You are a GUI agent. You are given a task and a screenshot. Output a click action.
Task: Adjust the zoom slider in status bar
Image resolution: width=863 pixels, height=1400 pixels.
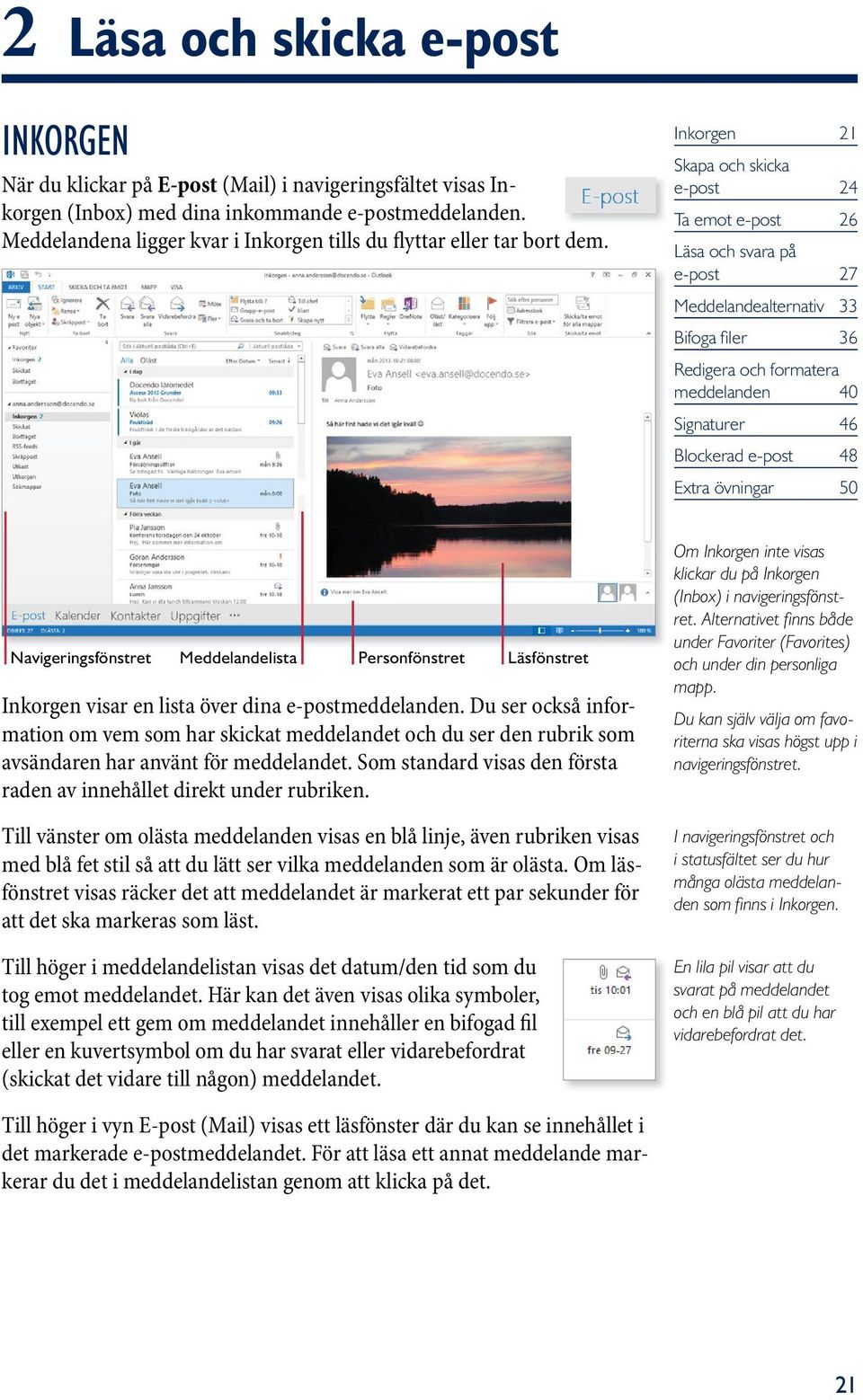pos(601,631)
